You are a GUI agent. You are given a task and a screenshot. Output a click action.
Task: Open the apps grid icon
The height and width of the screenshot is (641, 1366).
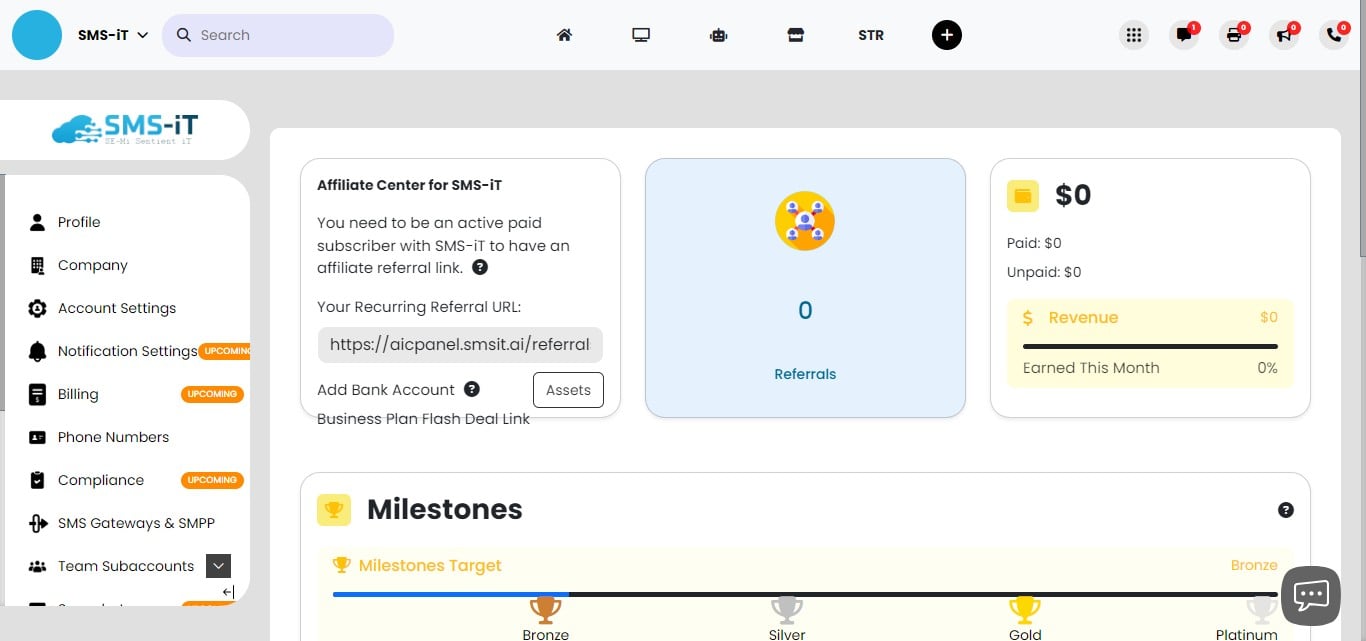click(1133, 35)
